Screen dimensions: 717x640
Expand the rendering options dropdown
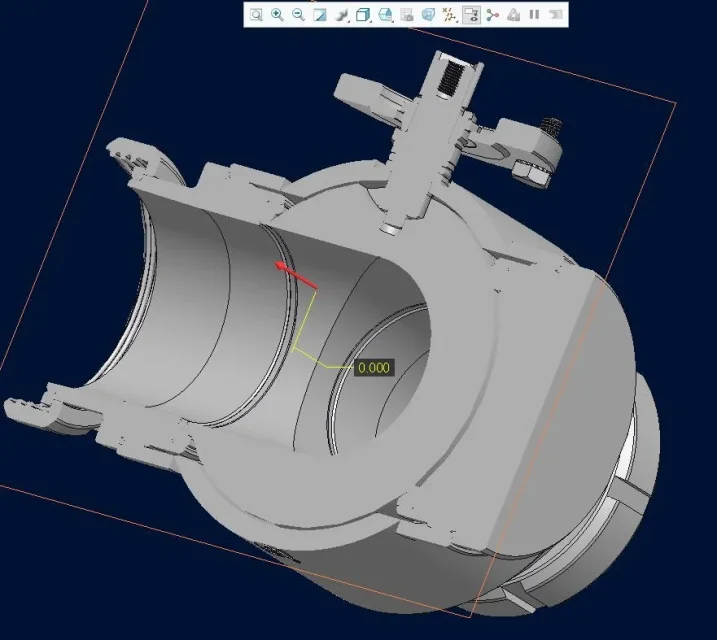click(x=342, y=15)
